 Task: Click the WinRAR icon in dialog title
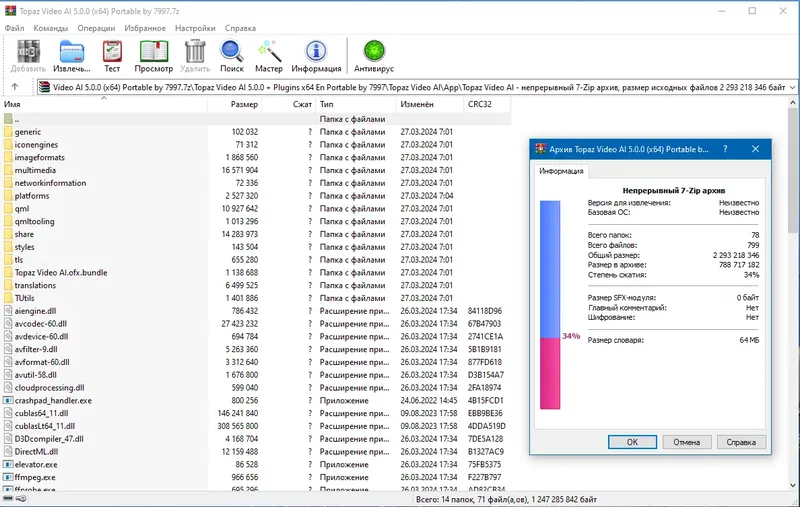(x=540, y=149)
